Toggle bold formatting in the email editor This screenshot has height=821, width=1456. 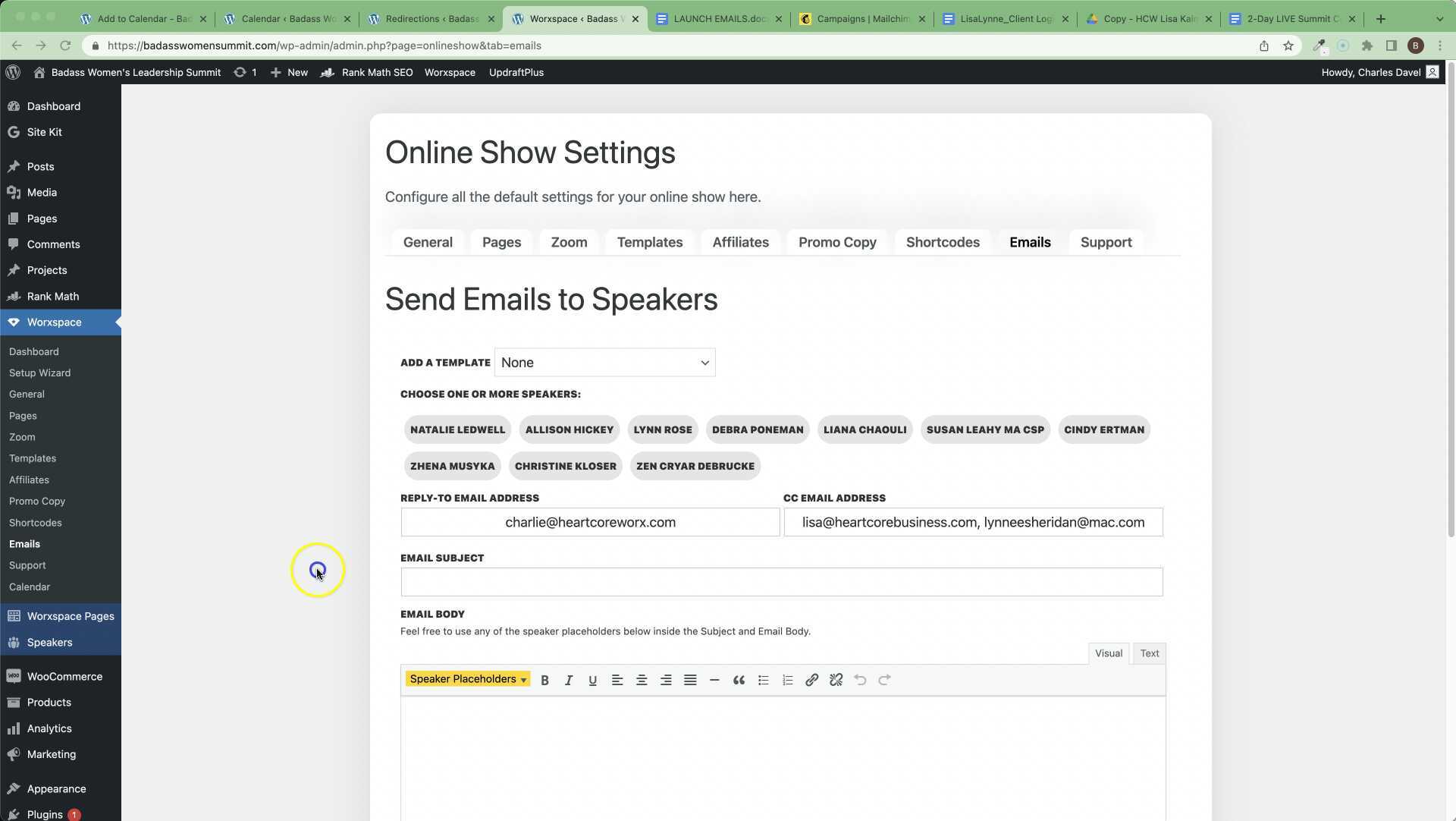[544, 680]
